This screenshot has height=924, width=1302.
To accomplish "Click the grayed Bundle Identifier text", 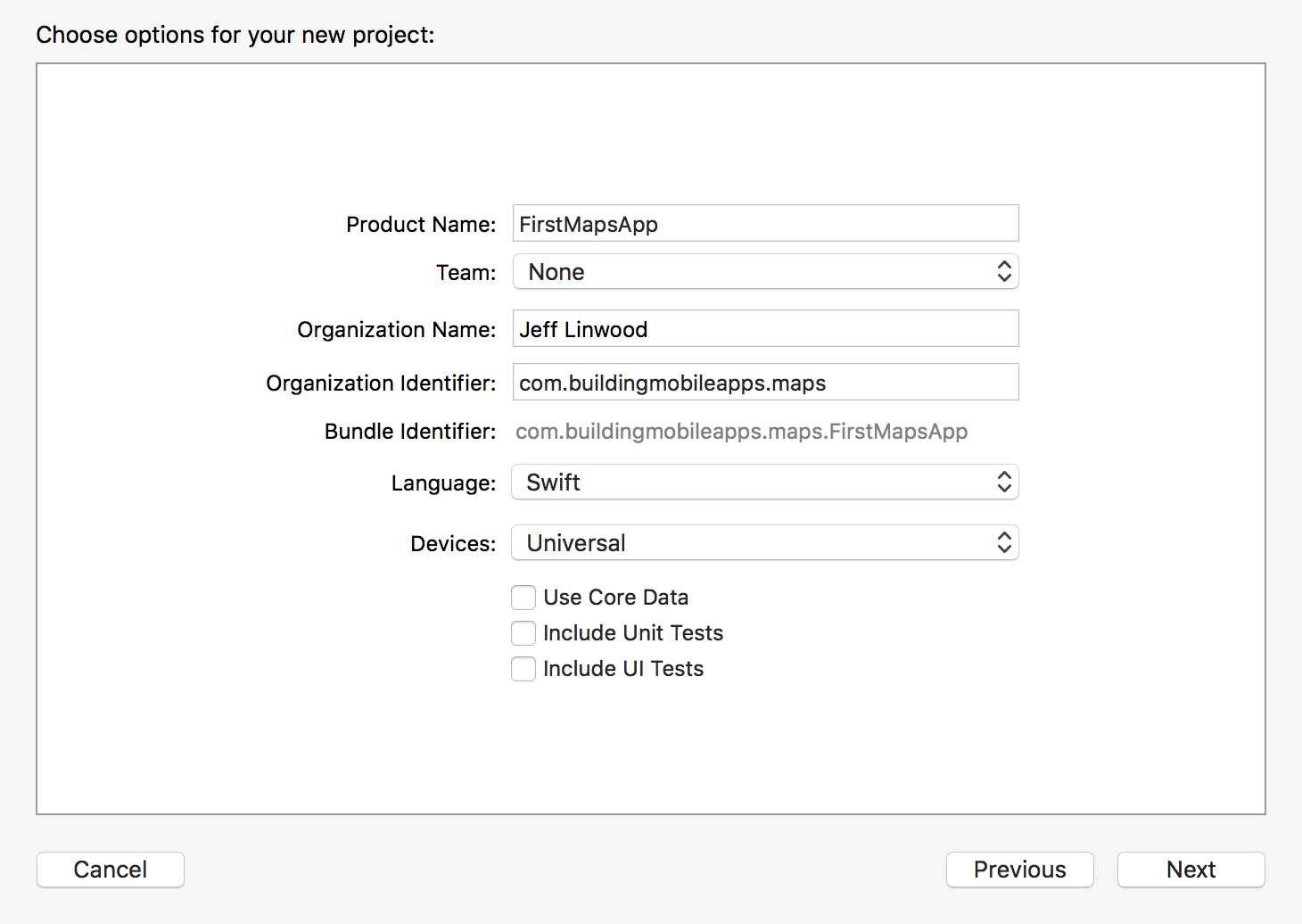I will coord(742,431).
